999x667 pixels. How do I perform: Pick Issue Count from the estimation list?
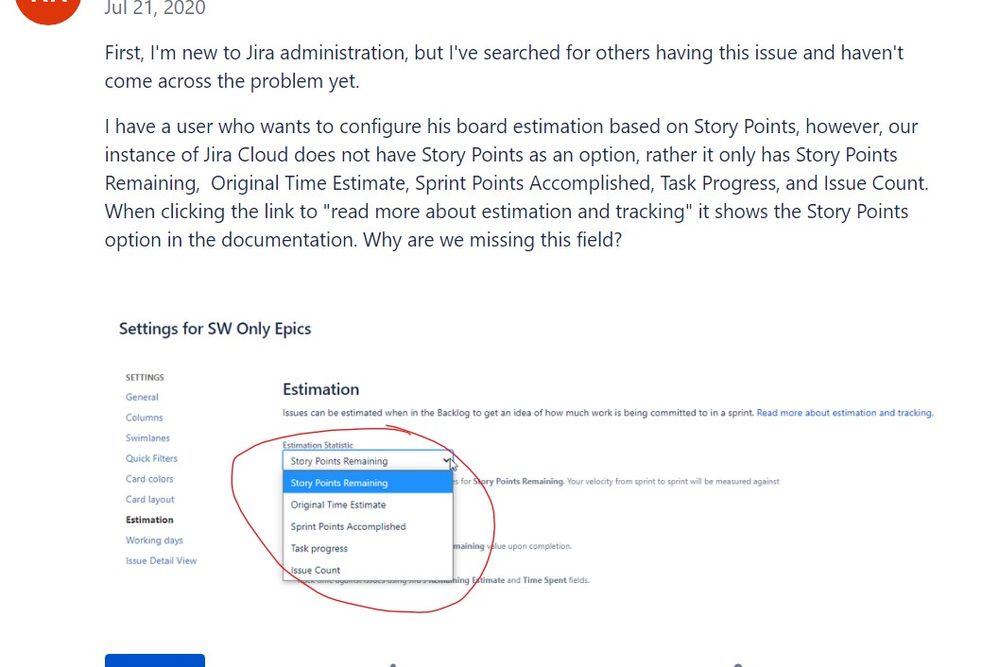(x=313, y=569)
